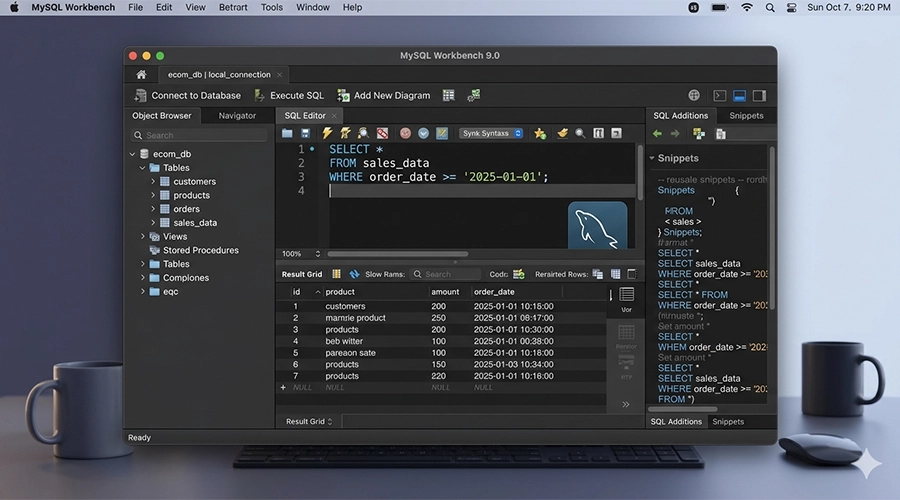Viewport: 900px width, 500px height.
Task: Toggle the right sidebar visibility icon
Action: click(759, 96)
